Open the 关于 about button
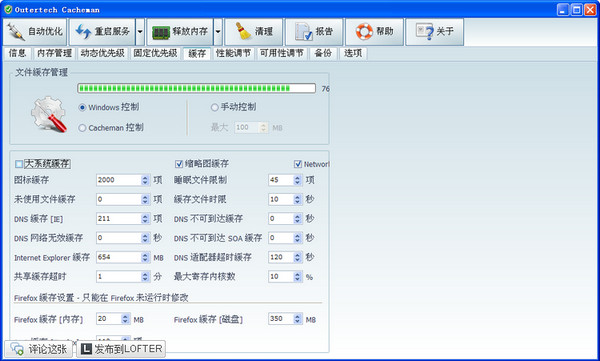The width and height of the screenshot is (600, 361). pyautogui.click(x=435, y=32)
